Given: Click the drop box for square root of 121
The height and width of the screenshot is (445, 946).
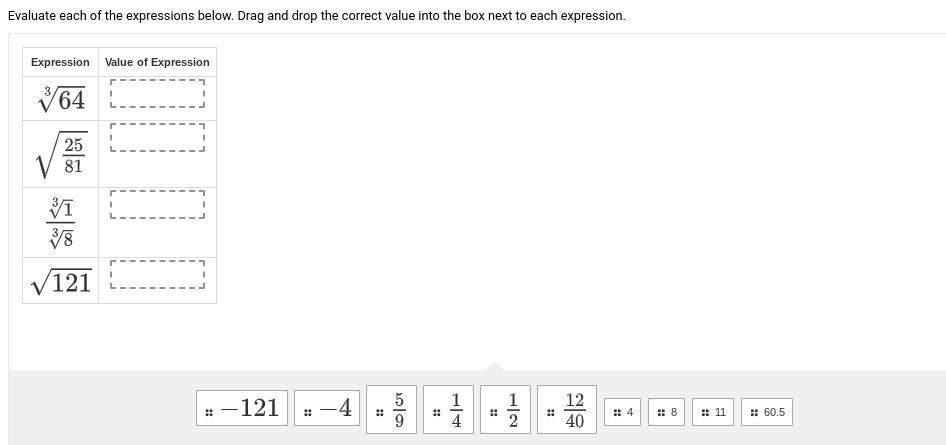Looking at the screenshot, I should click(158, 274).
